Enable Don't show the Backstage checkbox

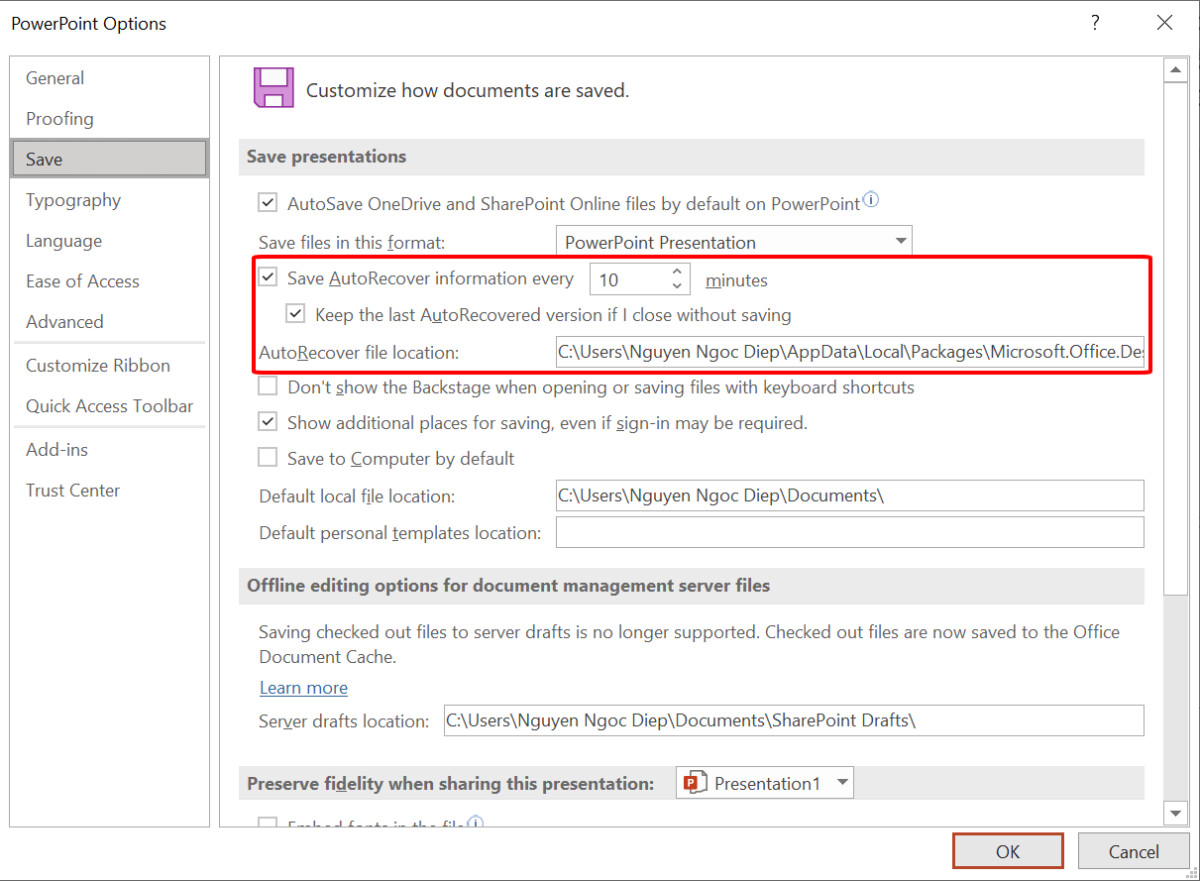point(268,386)
